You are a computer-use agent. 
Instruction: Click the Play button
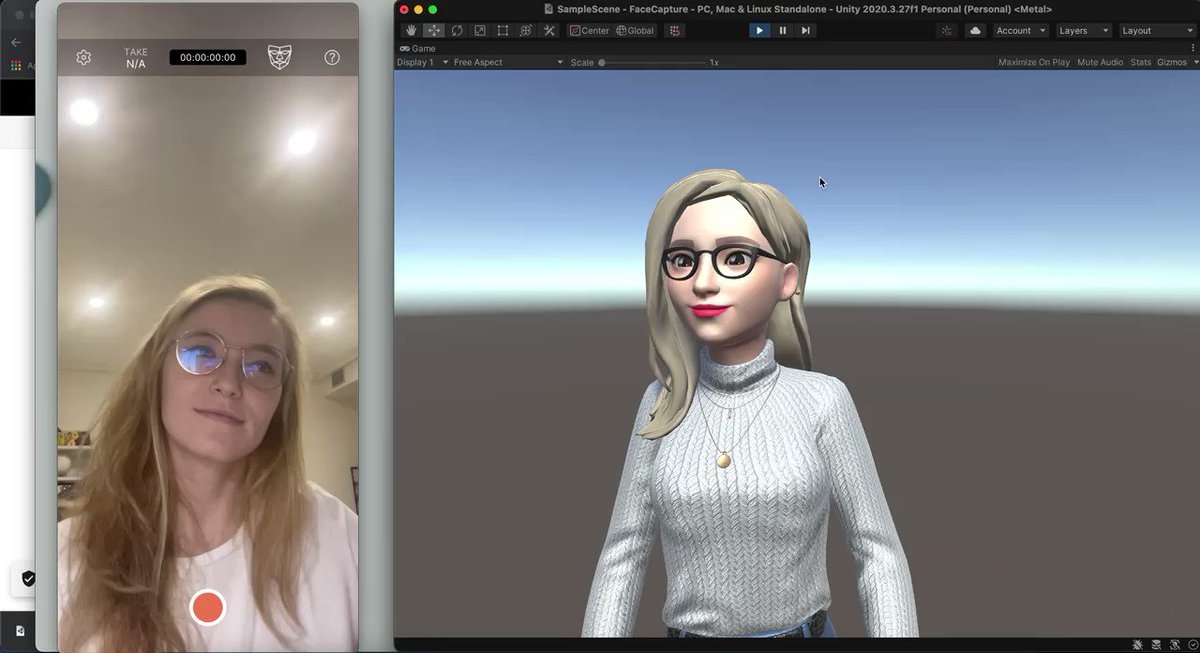[760, 31]
